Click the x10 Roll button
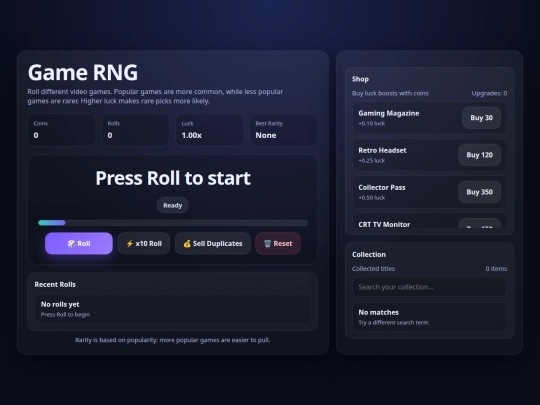Screen dimensions: 540x405 144,243
